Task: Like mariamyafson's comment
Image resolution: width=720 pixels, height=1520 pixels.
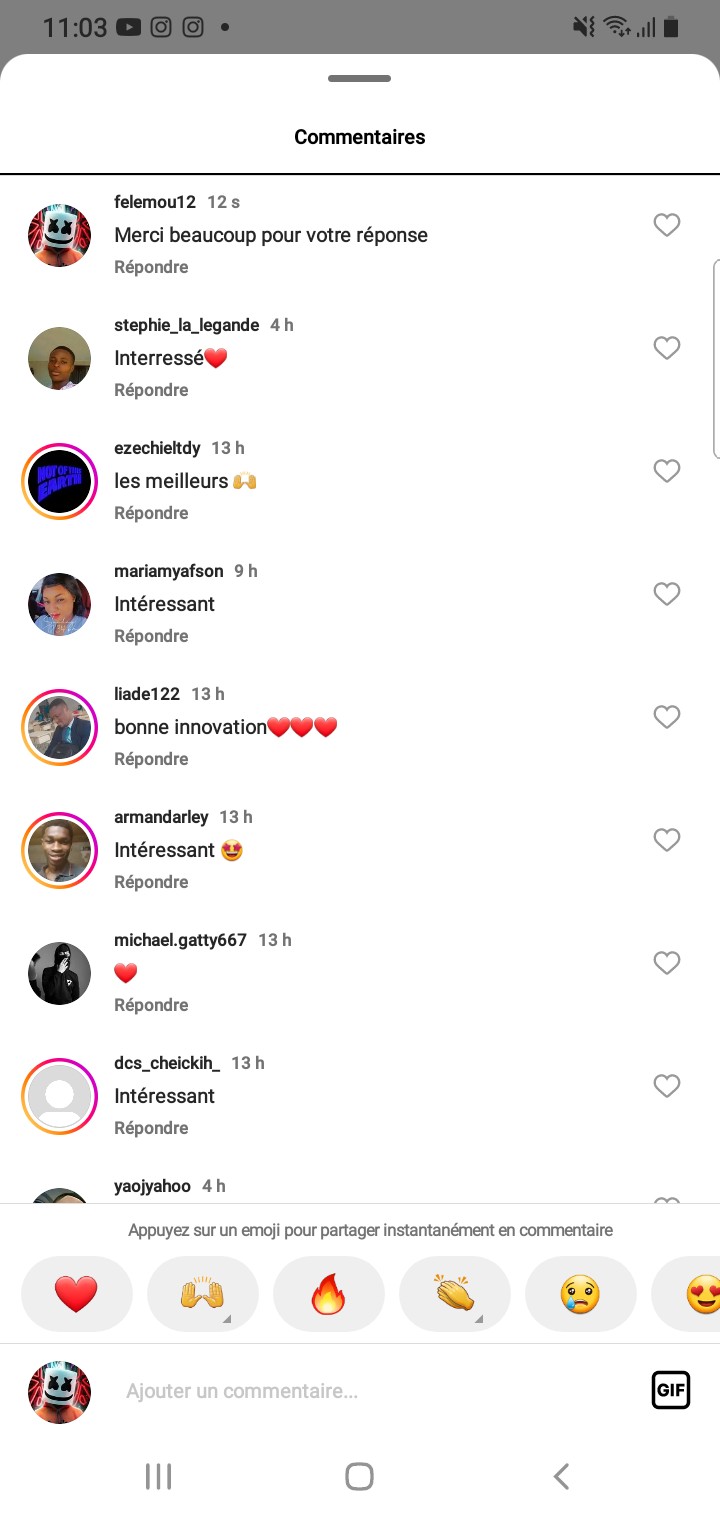Action: click(666, 594)
